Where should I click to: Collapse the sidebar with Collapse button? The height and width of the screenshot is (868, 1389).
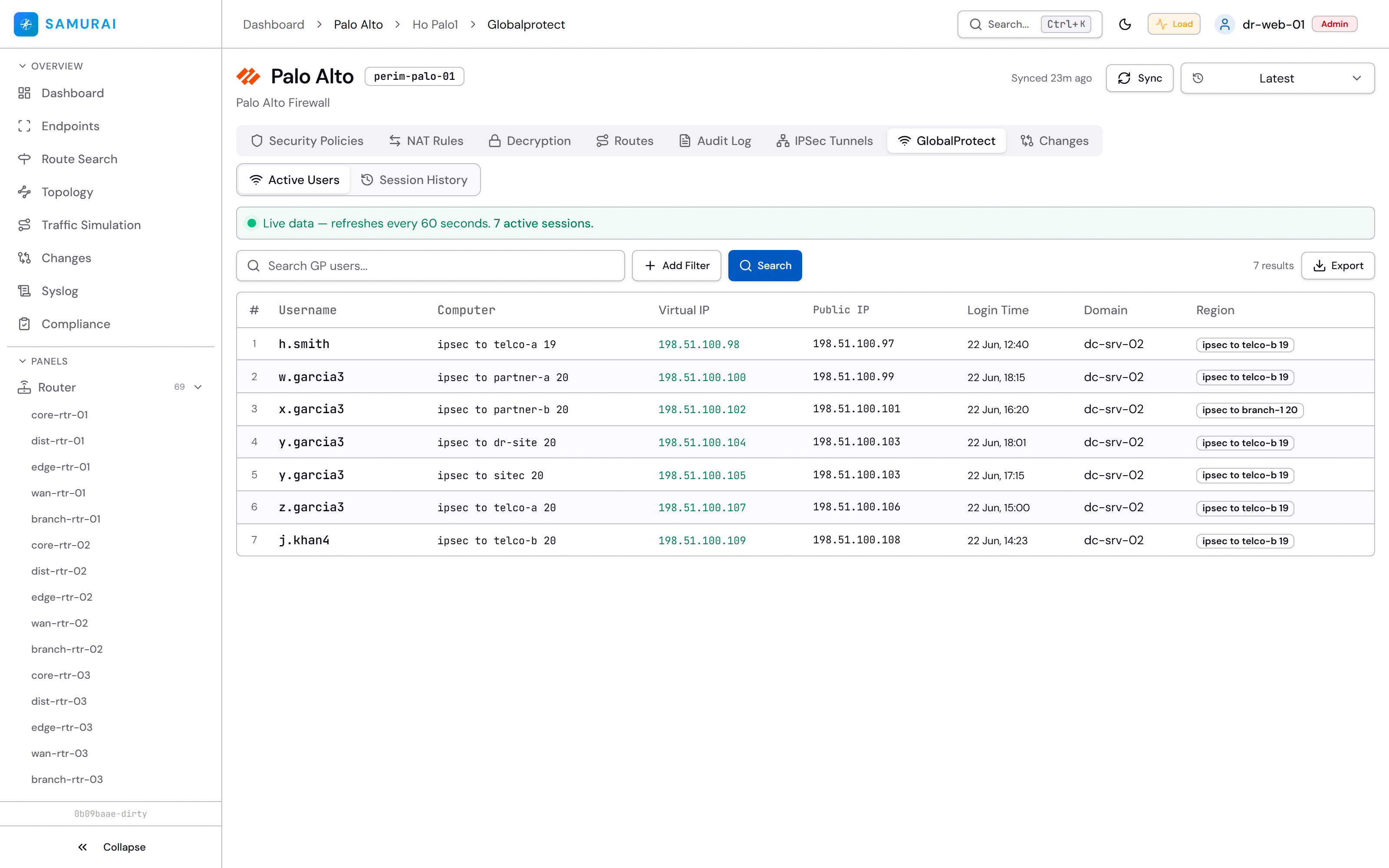tap(111, 847)
